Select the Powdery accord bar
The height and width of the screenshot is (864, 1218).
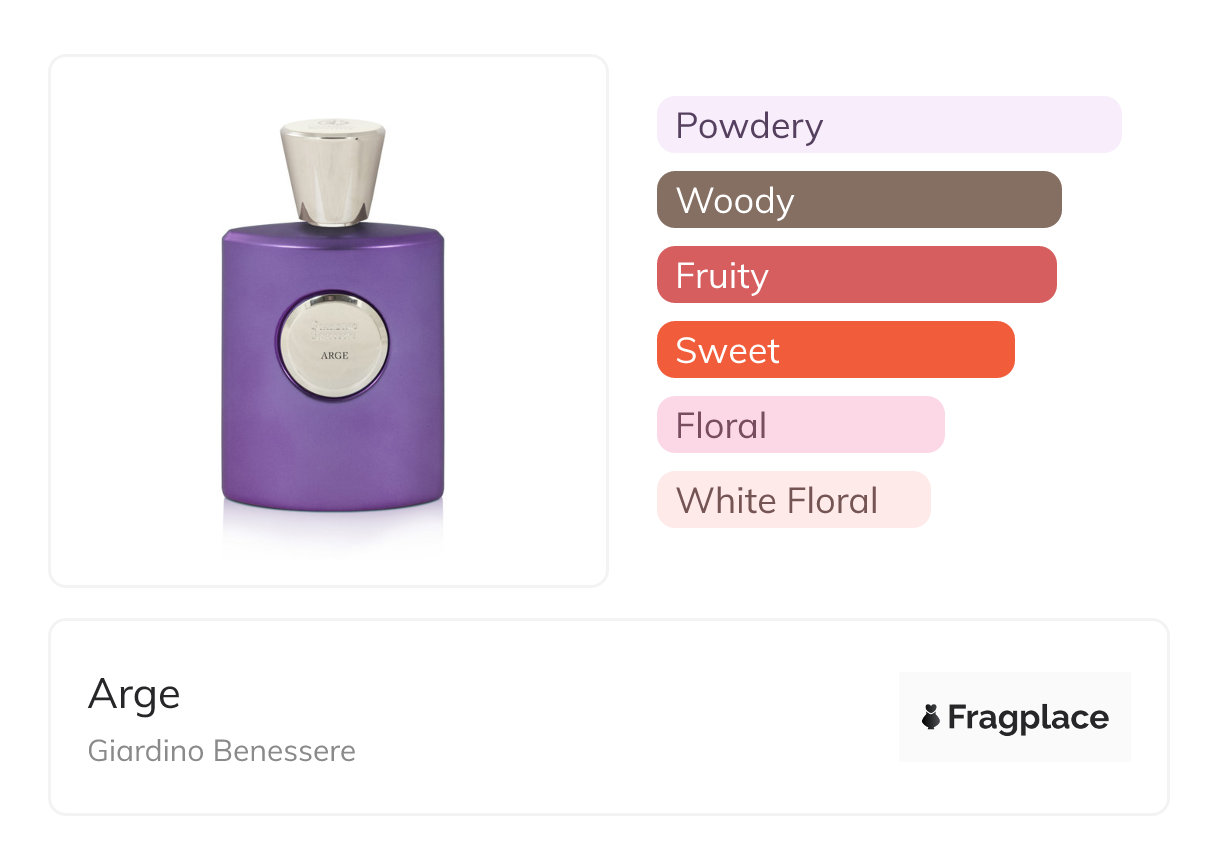pos(889,125)
